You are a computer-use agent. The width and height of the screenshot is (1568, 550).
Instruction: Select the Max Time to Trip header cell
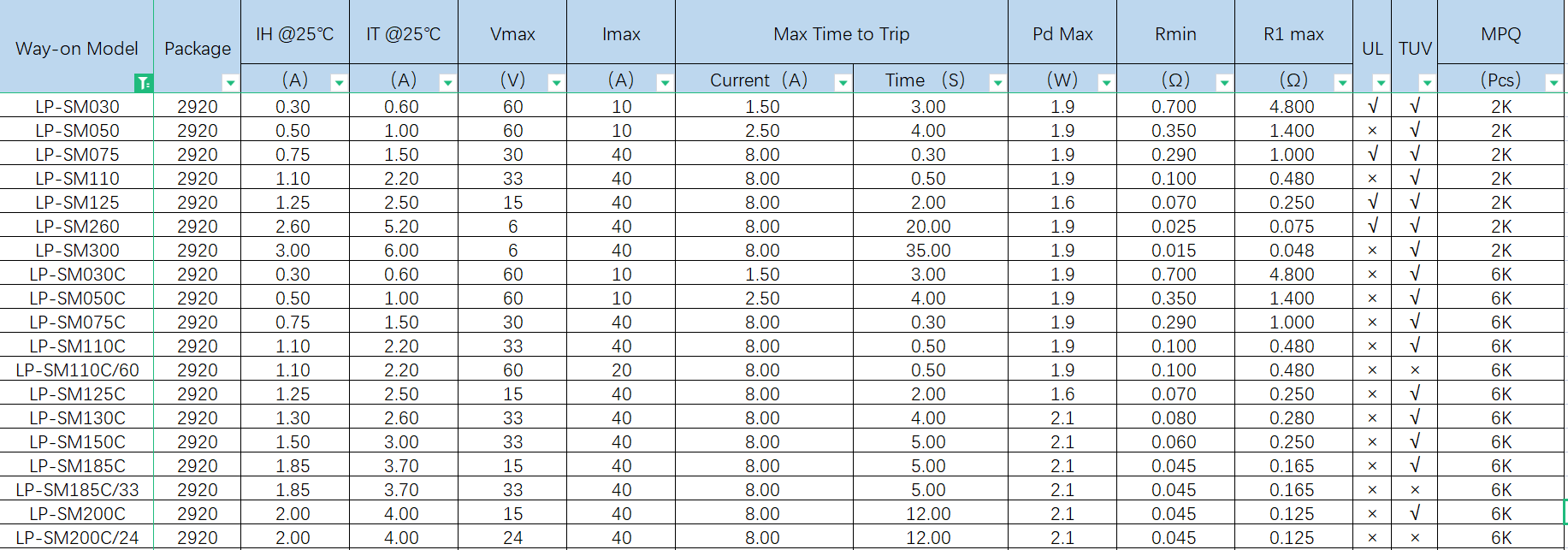[x=841, y=34]
